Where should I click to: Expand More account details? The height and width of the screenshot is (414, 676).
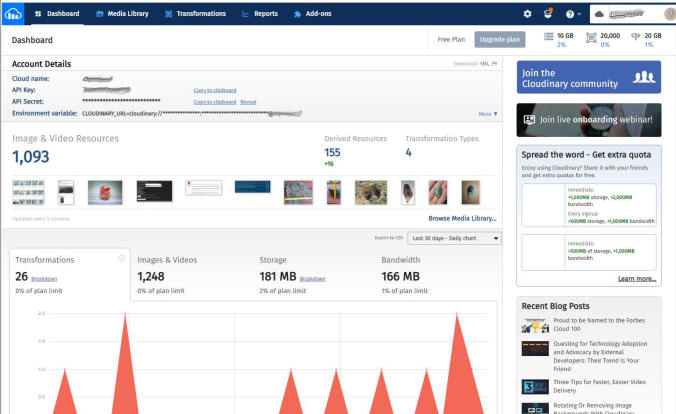pyautogui.click(x=488, y=114)
